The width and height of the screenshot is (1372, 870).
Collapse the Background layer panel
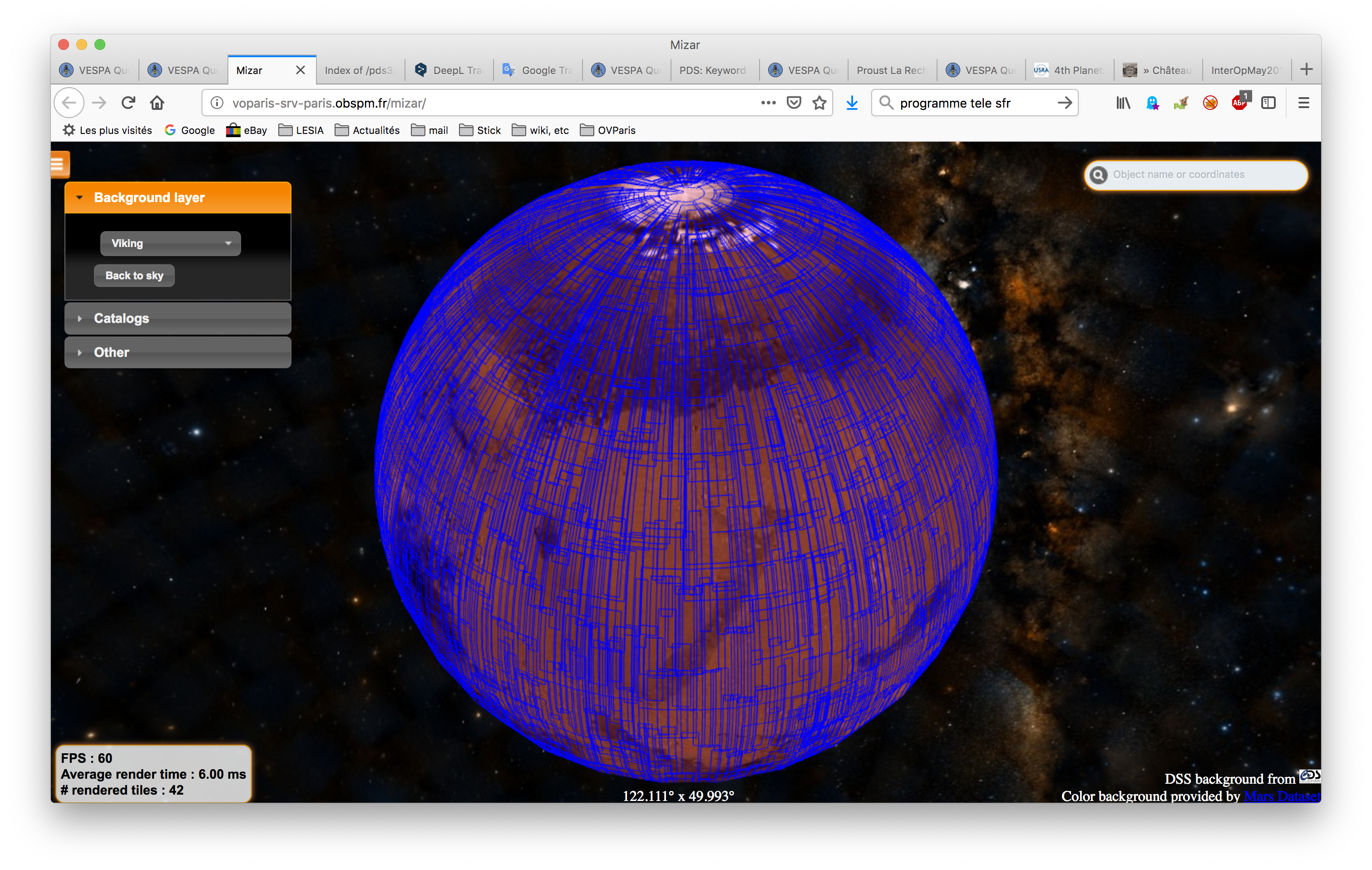(178, 198)
